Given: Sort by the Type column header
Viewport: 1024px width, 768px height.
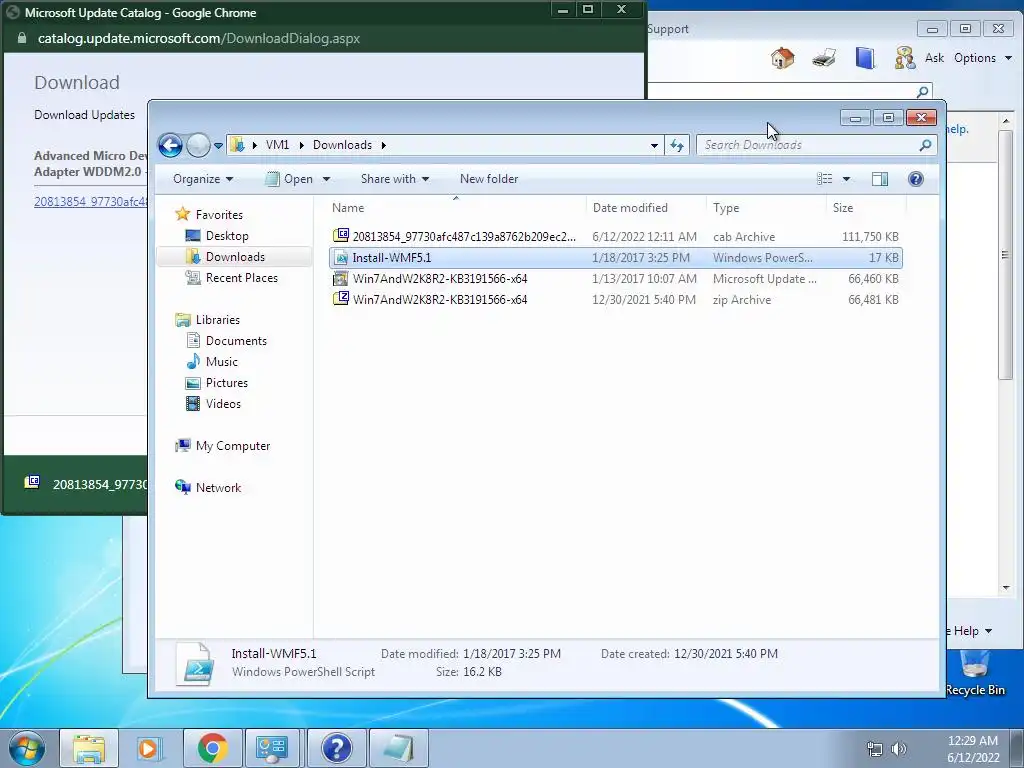Looking at the screenshot, I should click(x=766, y=208).
